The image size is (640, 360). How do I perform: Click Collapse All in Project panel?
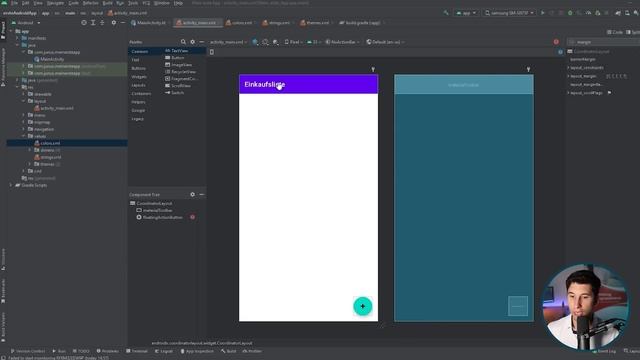click(102, 22)
